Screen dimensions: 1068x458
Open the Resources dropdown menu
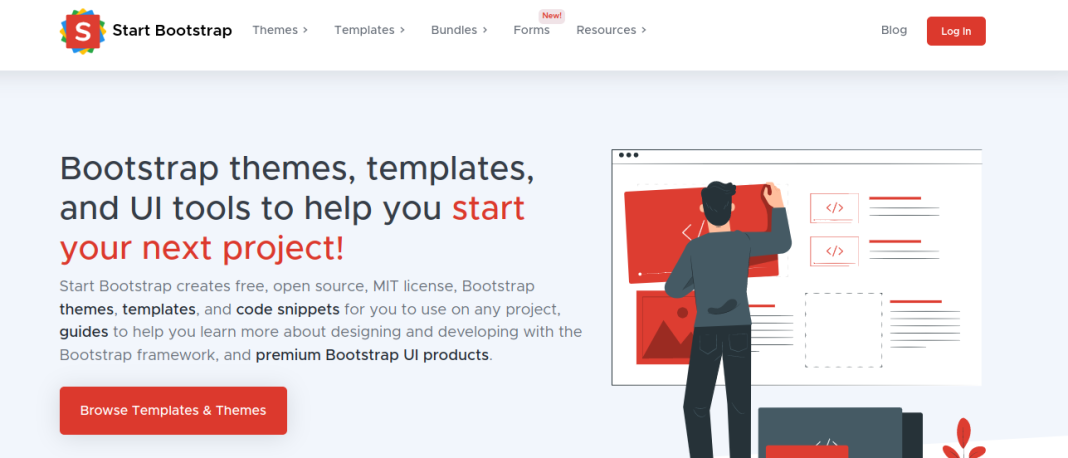611,30
